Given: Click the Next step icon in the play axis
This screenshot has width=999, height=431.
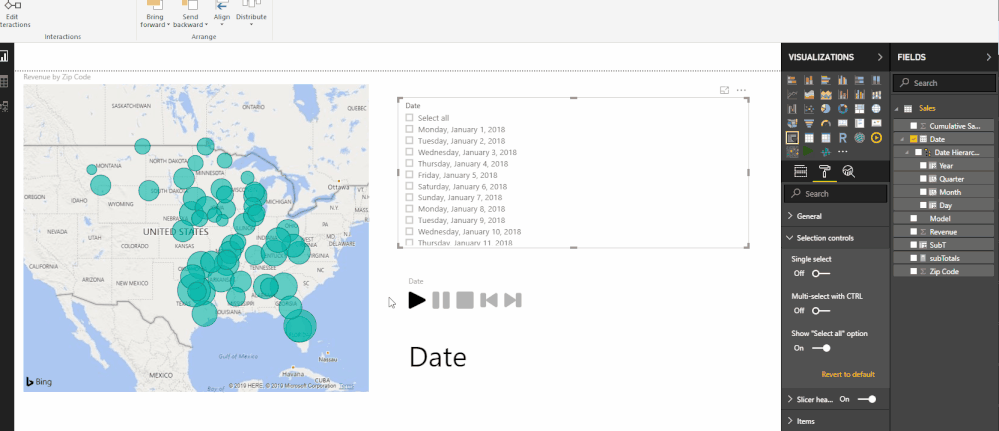Looking at the screenshot, I should (513, 300).
